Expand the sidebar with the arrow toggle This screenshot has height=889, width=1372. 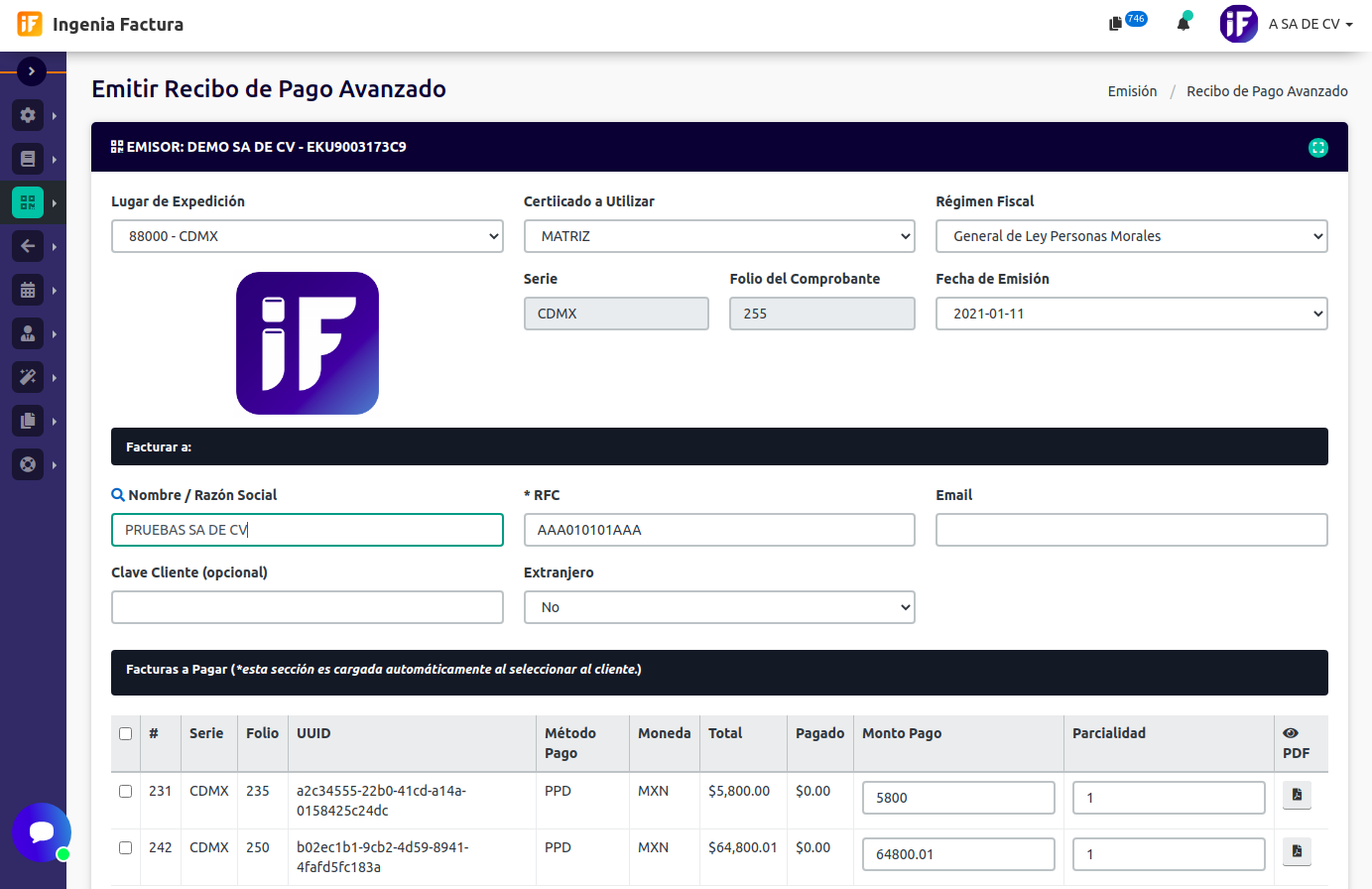(32, 71)
